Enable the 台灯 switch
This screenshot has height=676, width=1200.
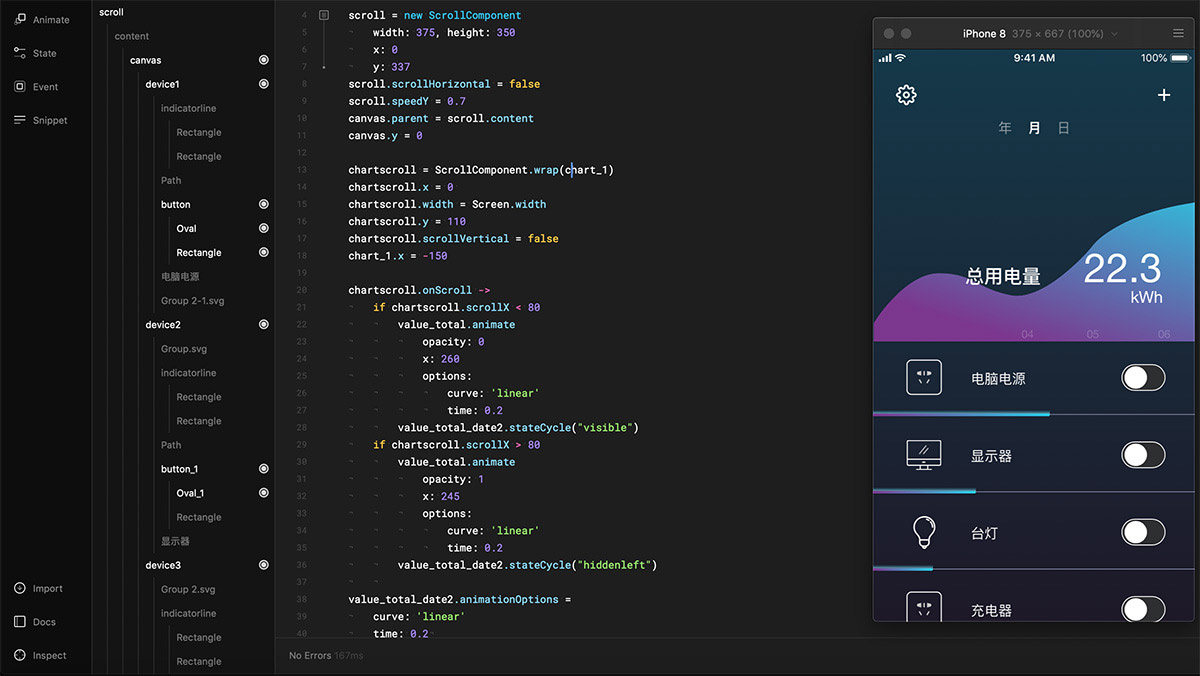1143,532
